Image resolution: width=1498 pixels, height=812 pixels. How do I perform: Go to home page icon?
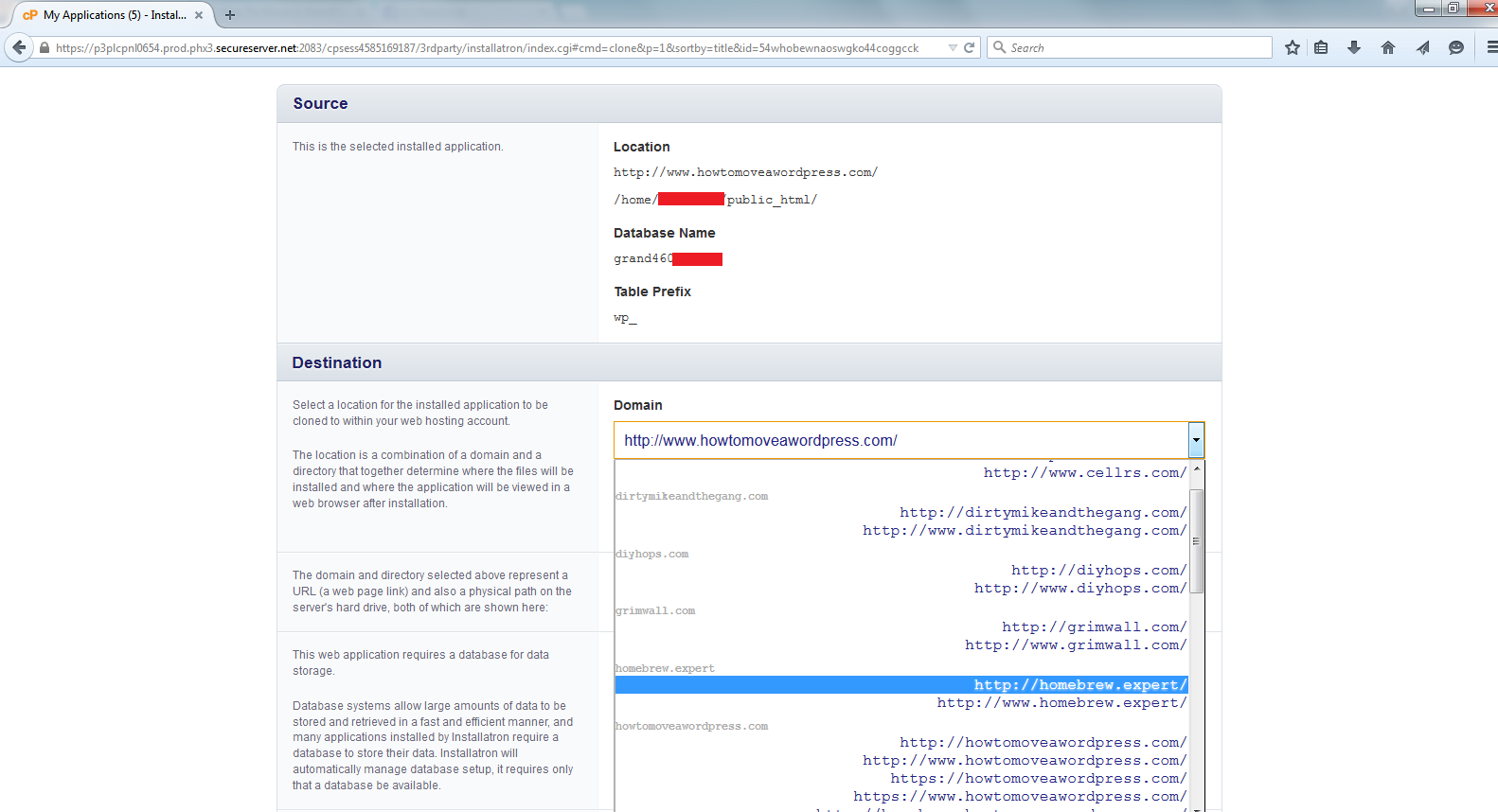coord(1388,47)
